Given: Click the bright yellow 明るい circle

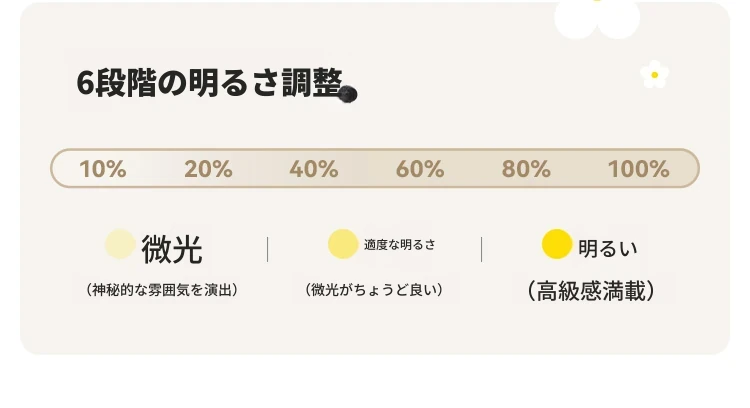Looking at the screenshot, I should [x=557, y=244].
